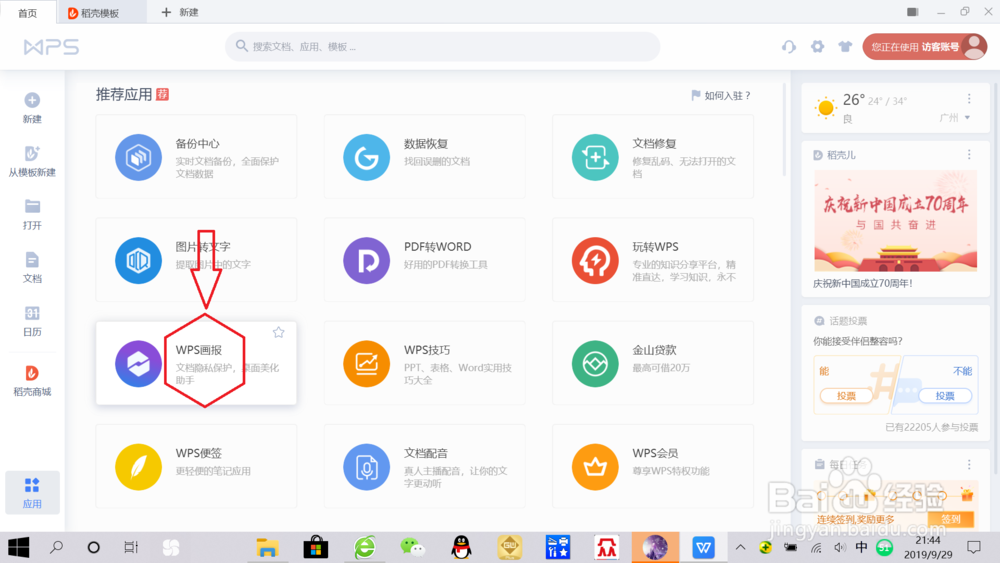
Task: Click the WPS会员 membership crown icon
Action: pyautogui.click(x=595, y=467)
